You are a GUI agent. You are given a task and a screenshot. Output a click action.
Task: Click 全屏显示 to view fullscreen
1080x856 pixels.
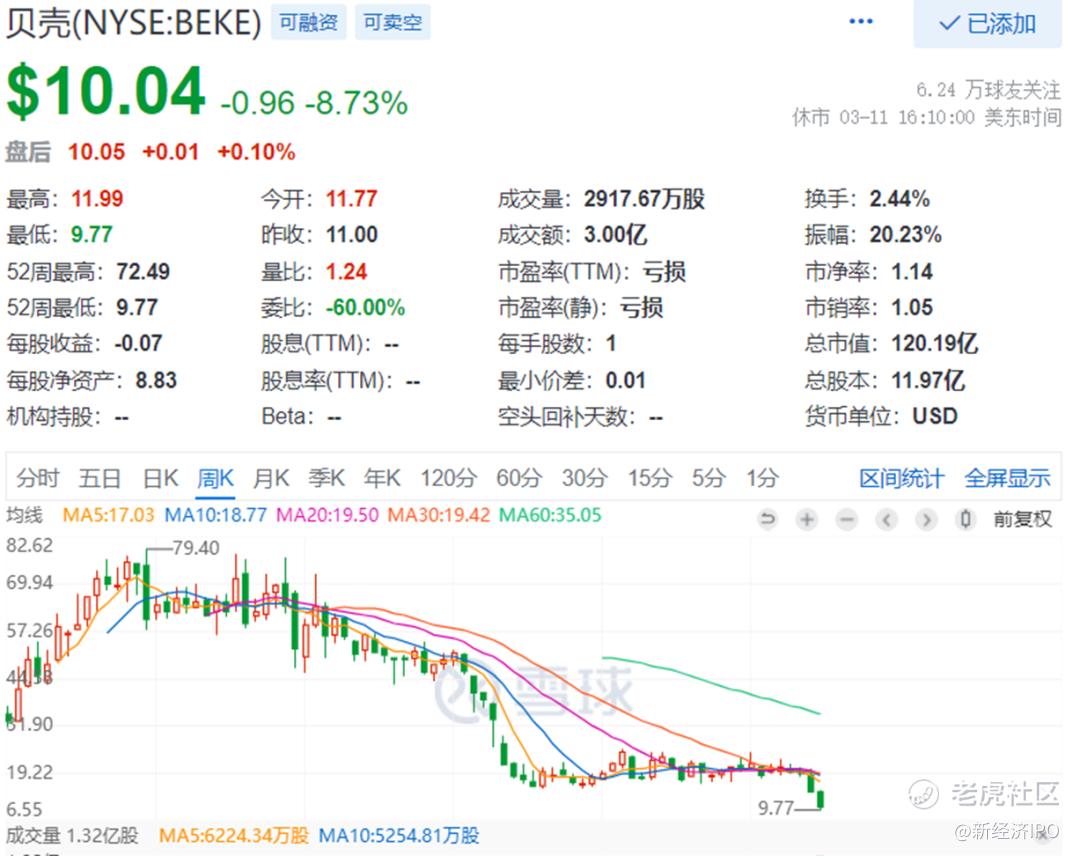tap(1007, 478)
